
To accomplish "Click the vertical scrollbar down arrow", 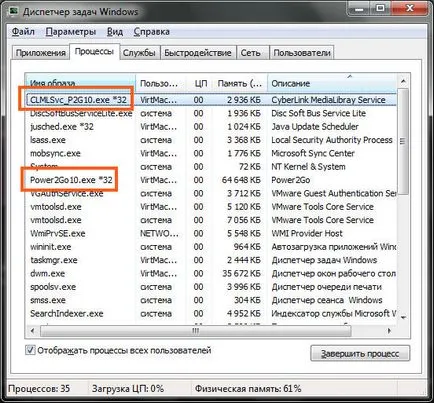I will click(x=403, y=317).
